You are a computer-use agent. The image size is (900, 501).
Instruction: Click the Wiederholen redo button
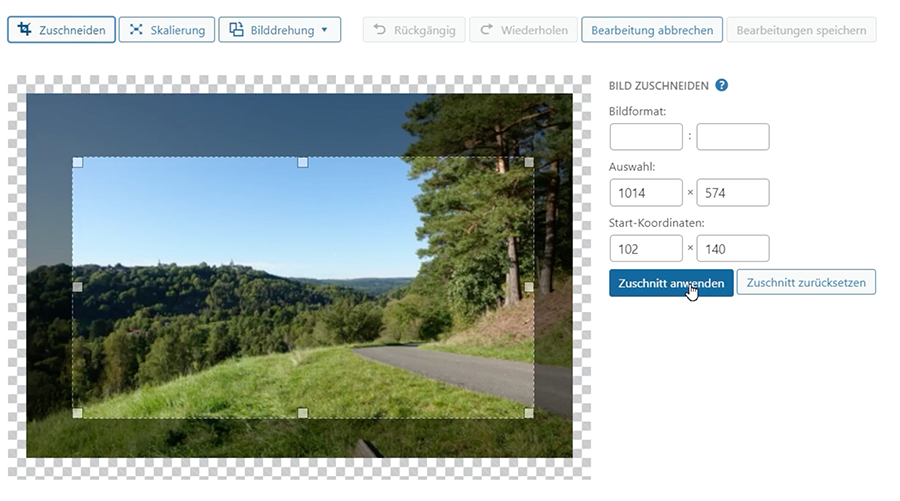(522, 30)
